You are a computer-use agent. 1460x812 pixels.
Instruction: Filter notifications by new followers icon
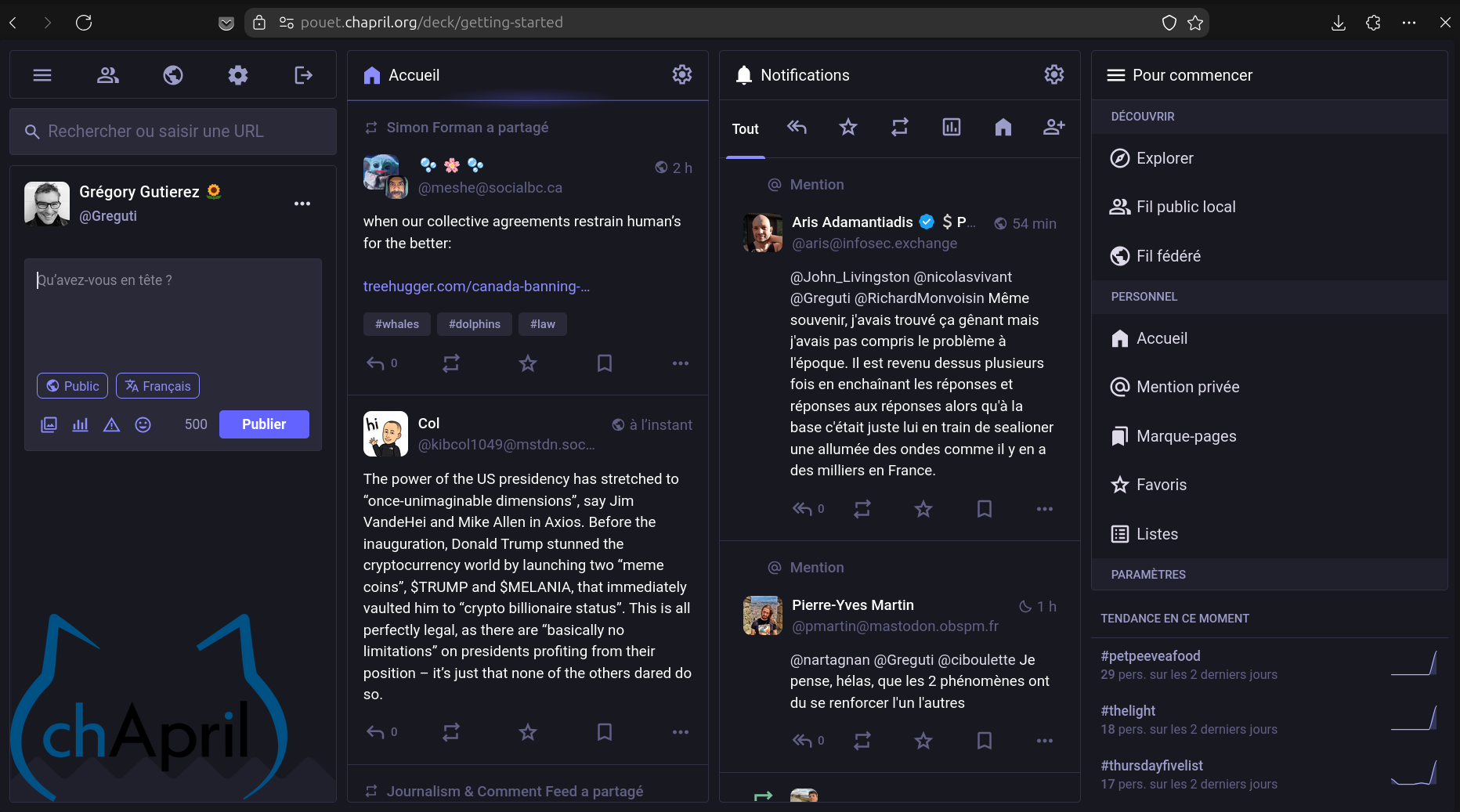point(1053,127)
